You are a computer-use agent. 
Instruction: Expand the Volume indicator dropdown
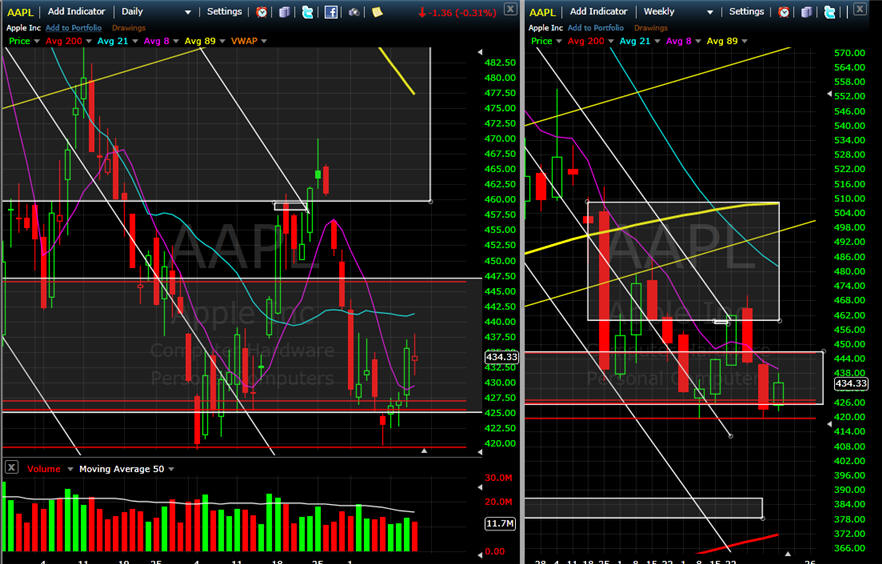tap(70, 469)
